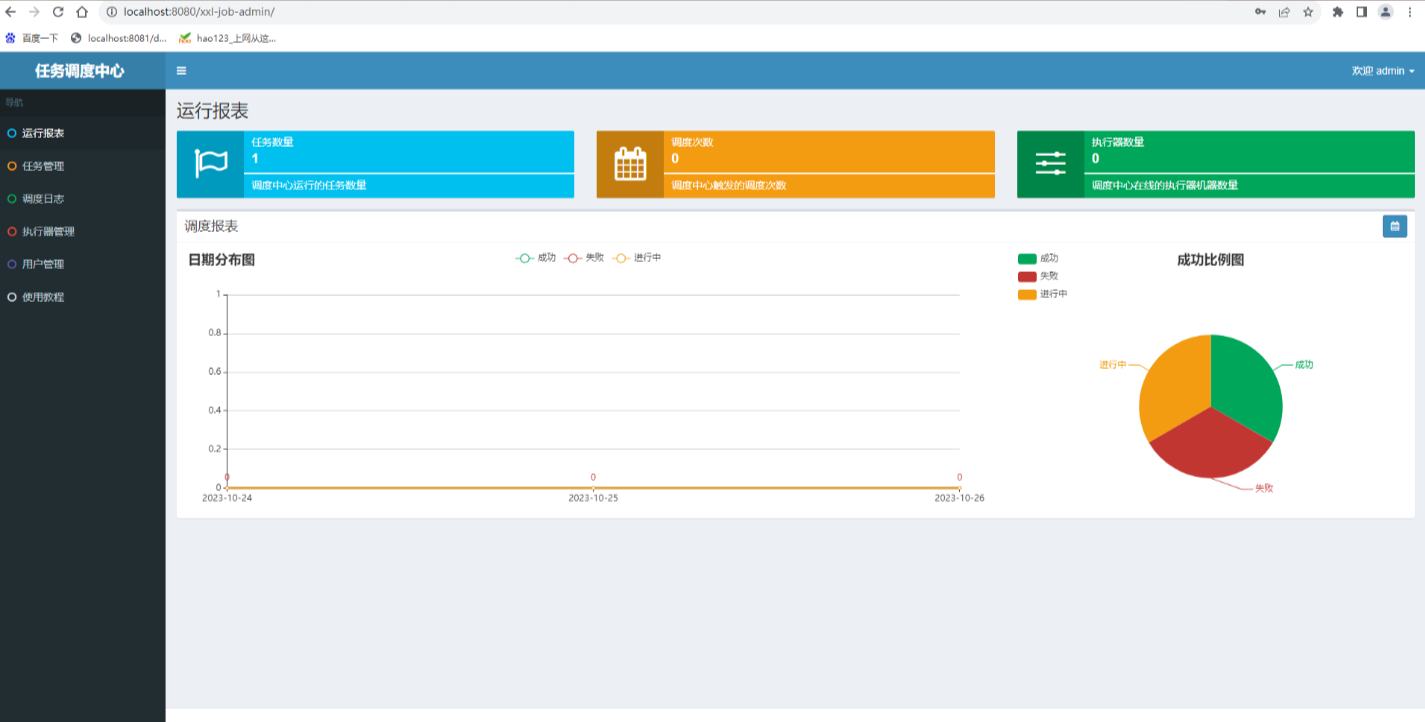The image size is (1425, 722).
Task: Open 百度一下 bookmark
Action: click(x=31, y=38)
